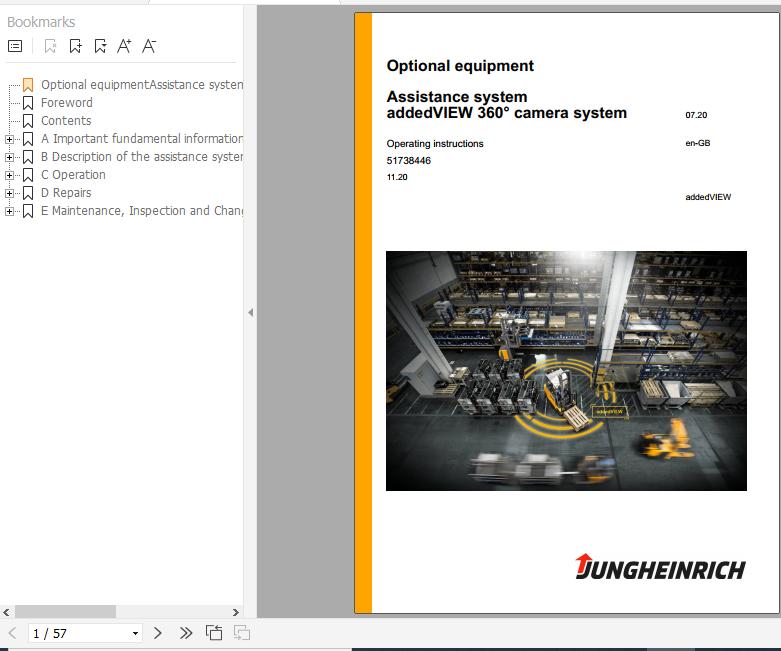The width and height of the screenshot is (781, 651).
Task: Click the 'Optional equipment' heading on the page
Action: (460, 66)
